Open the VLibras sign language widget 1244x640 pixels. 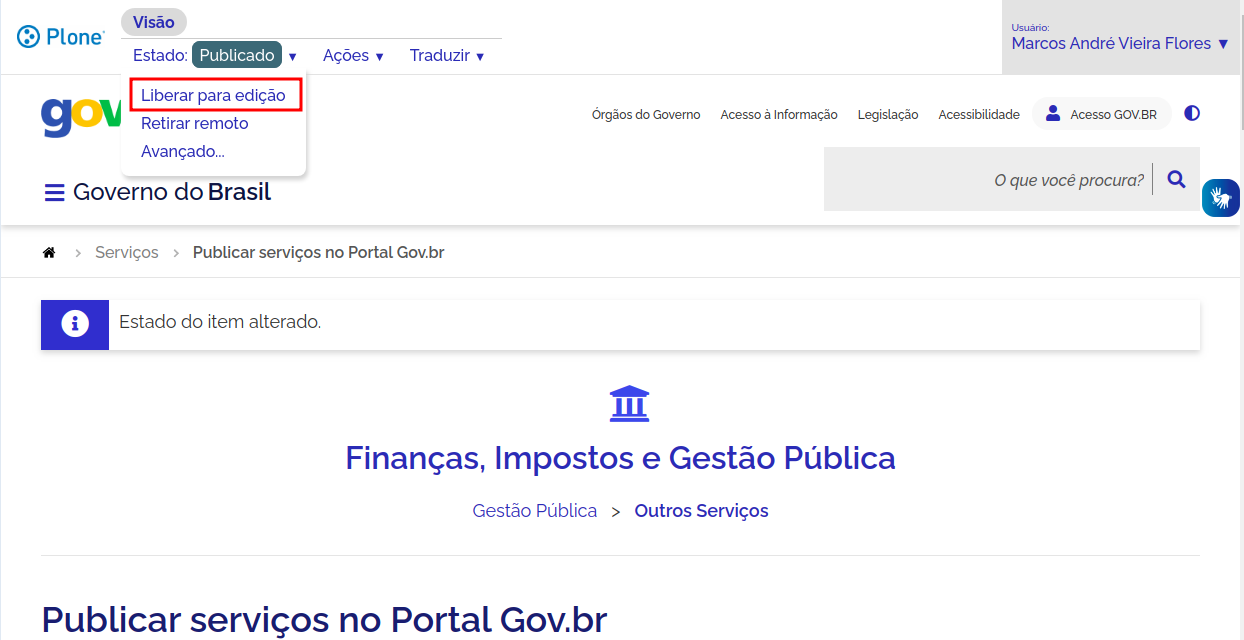(x=1220, y=197)
